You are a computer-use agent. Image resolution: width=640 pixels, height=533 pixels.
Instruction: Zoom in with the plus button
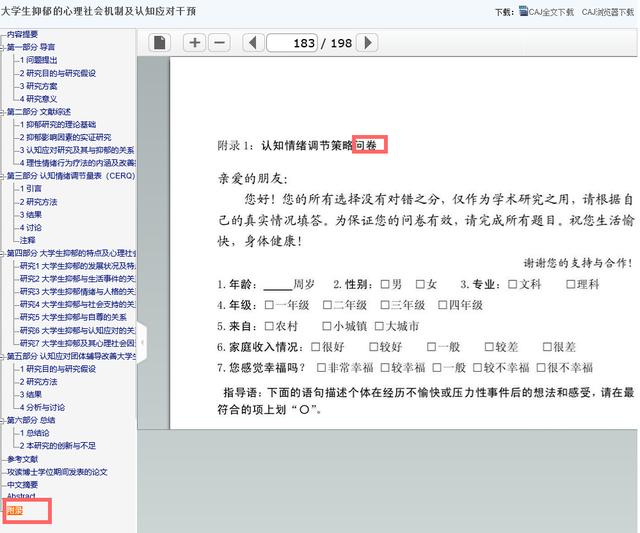pyautogui.click(x=194, y=42)
